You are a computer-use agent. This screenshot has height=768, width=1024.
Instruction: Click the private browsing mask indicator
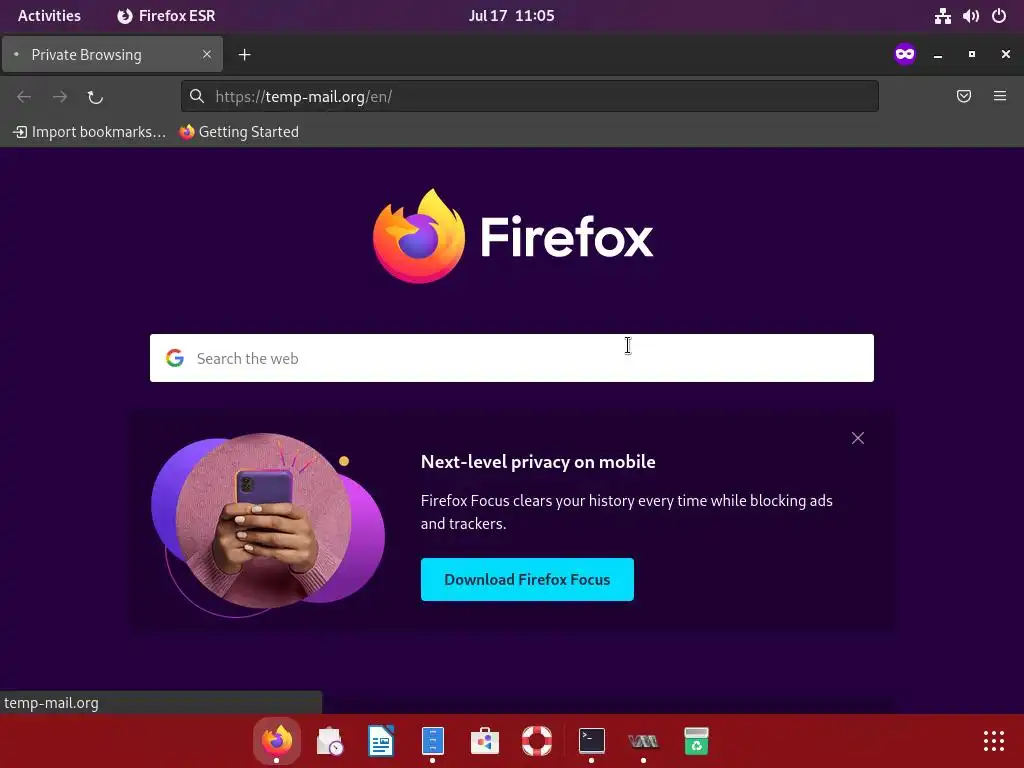tap(905, 54)
